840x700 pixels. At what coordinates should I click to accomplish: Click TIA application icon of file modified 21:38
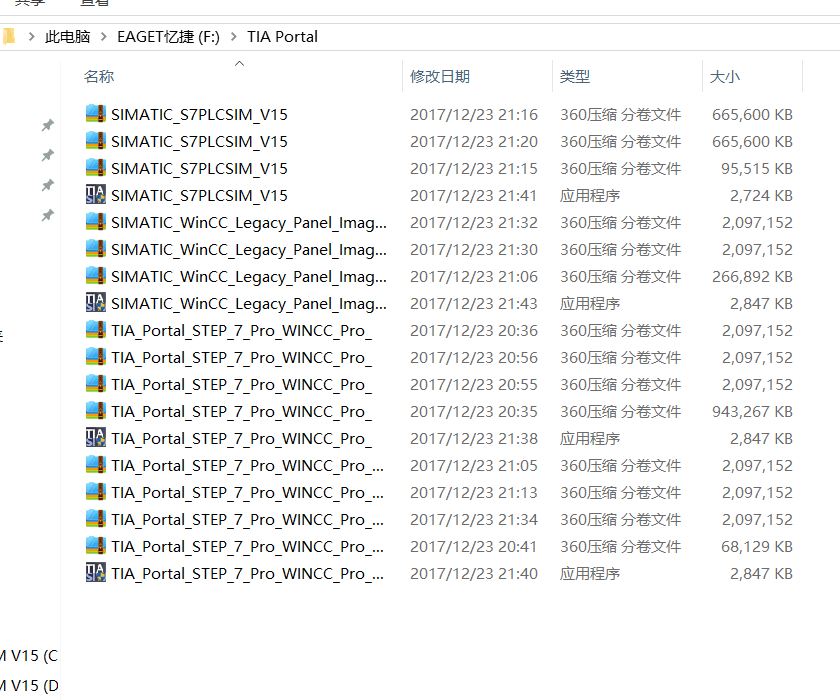click(x=95, y=438)
